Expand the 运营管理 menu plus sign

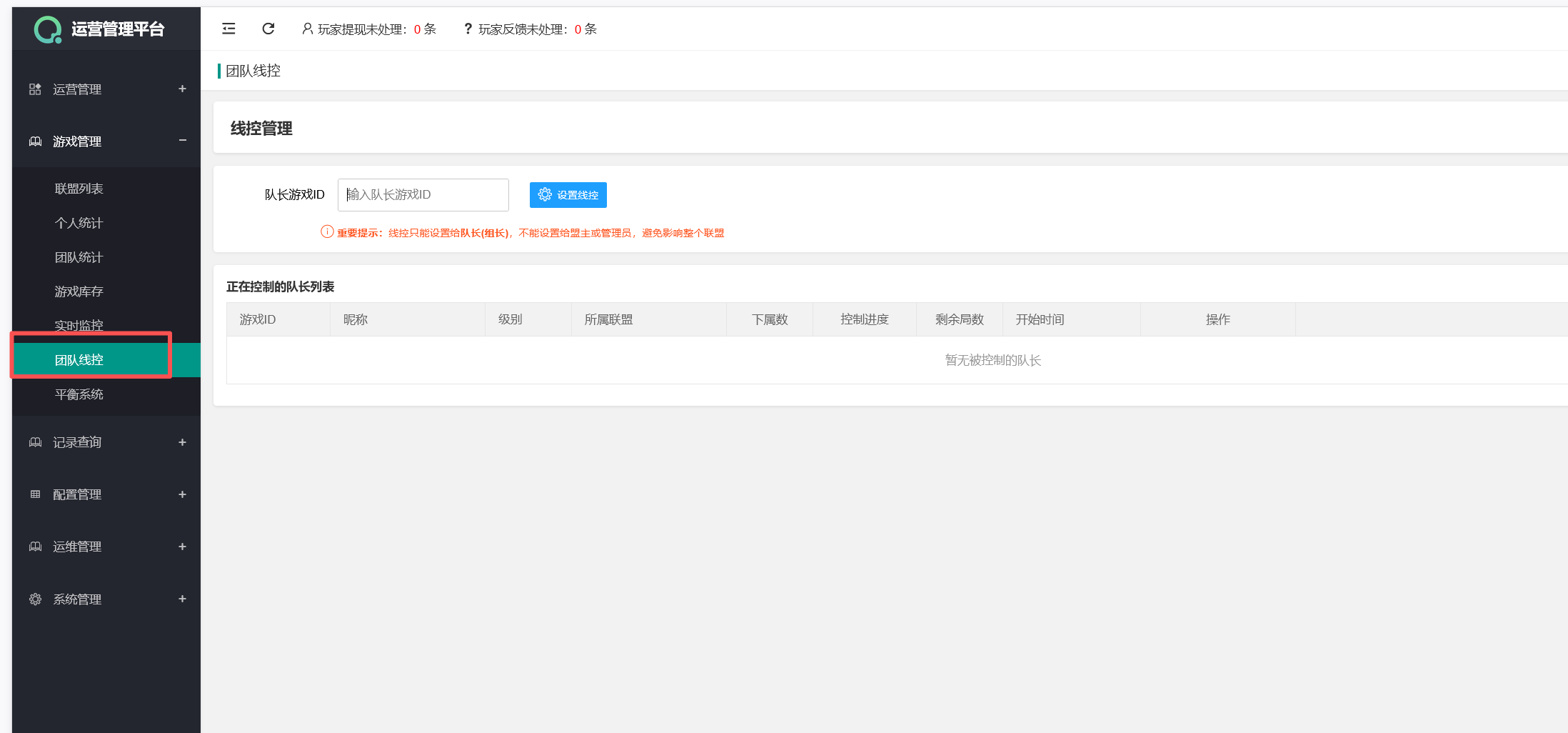[x=182, y=89]
